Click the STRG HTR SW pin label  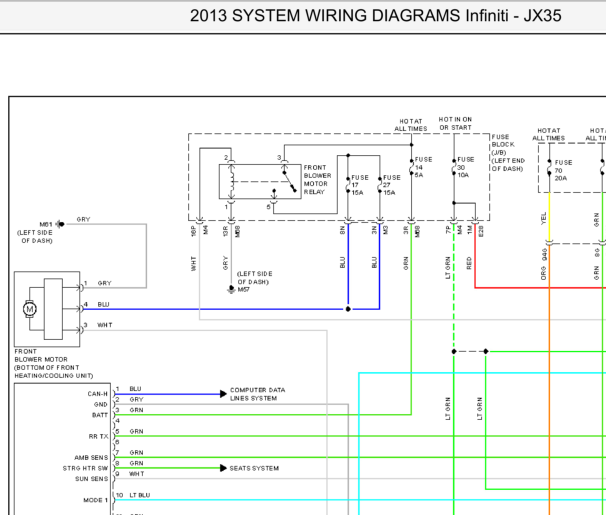pyautogui.click(x=85, y=468)
